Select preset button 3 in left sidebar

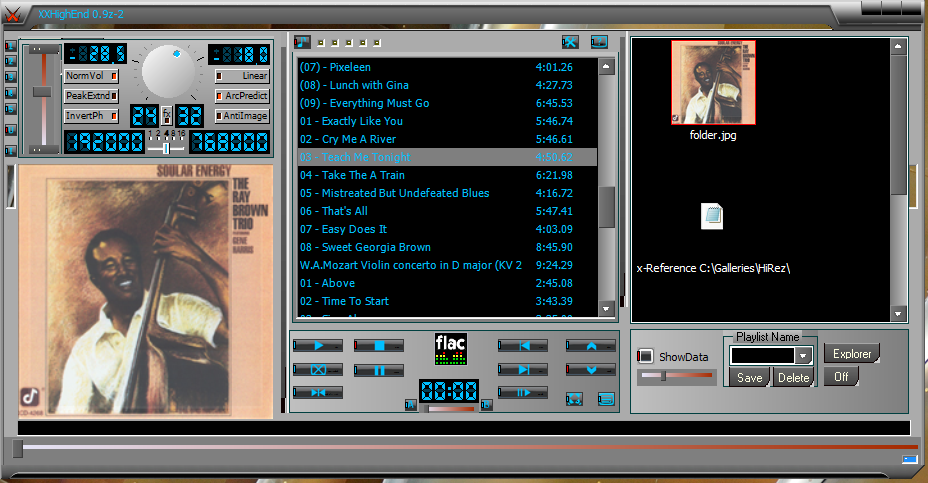click(10, 77)
